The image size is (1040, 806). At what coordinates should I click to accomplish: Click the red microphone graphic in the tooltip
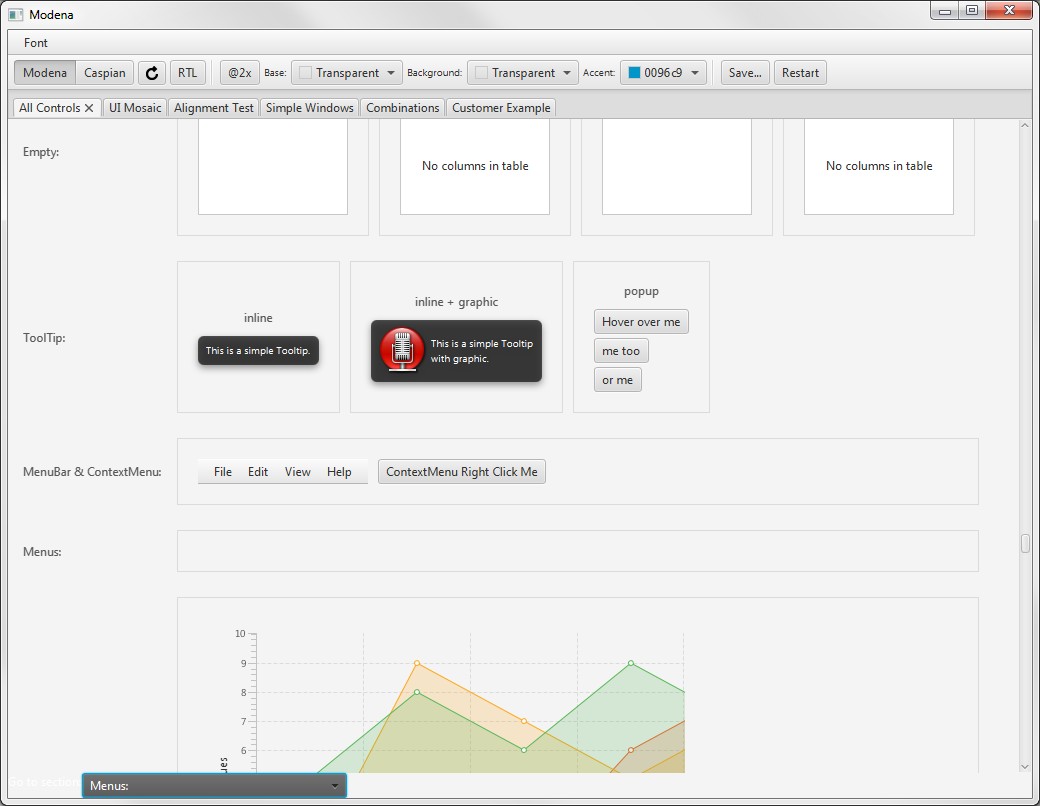[x=402, y=350]
